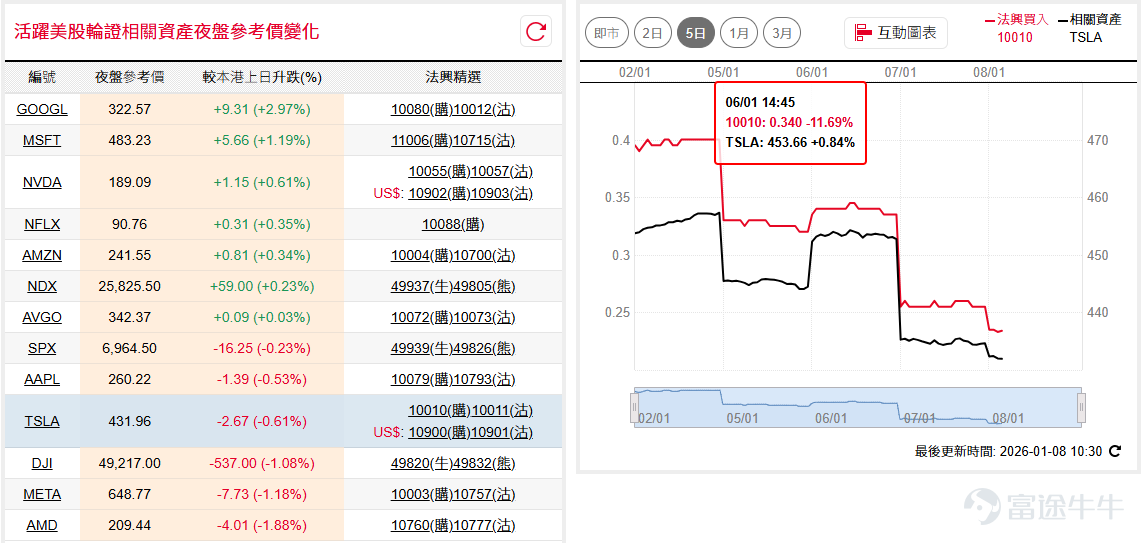Open the DJI index link
The width and height of the screenshot is (1144, 543).
[x=42, y=463]
